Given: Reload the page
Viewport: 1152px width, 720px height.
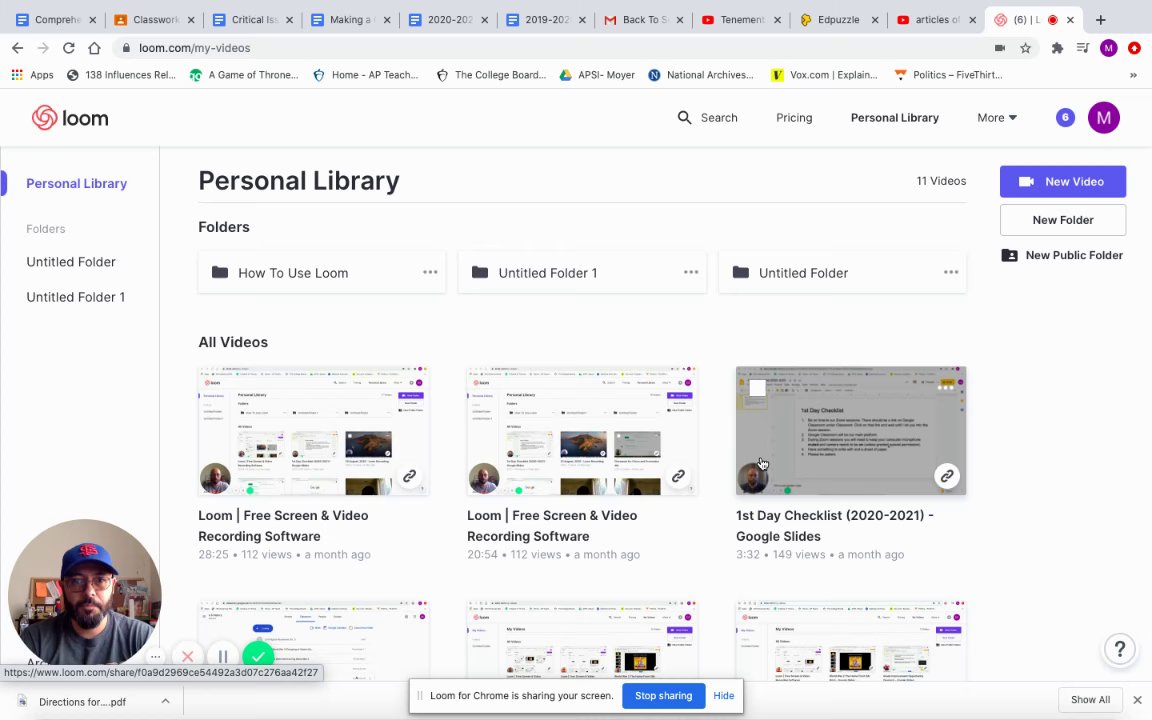Looking at the screenshot, I should click(x=68, y=48).
